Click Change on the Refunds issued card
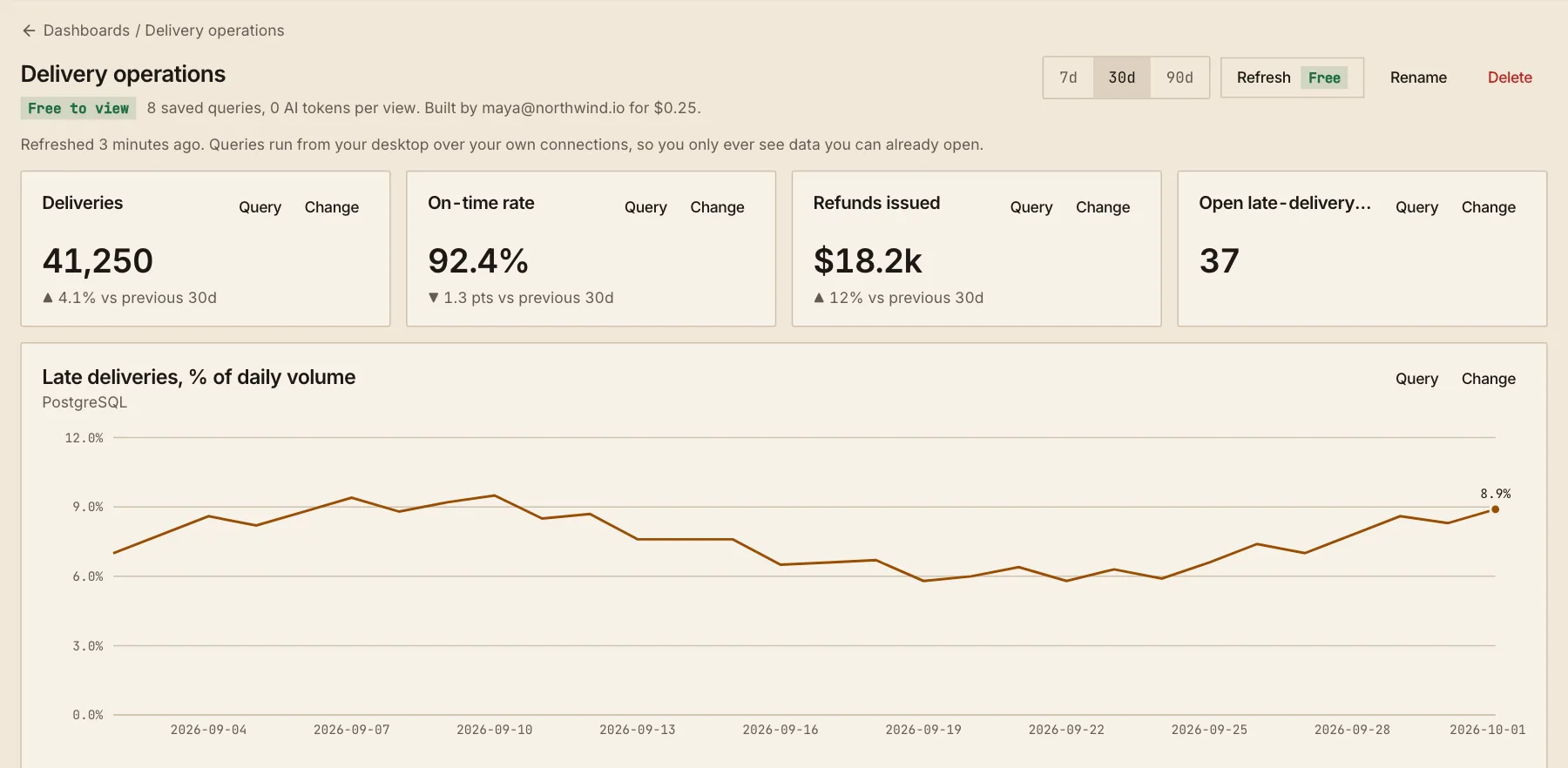 coord(1103,207)
